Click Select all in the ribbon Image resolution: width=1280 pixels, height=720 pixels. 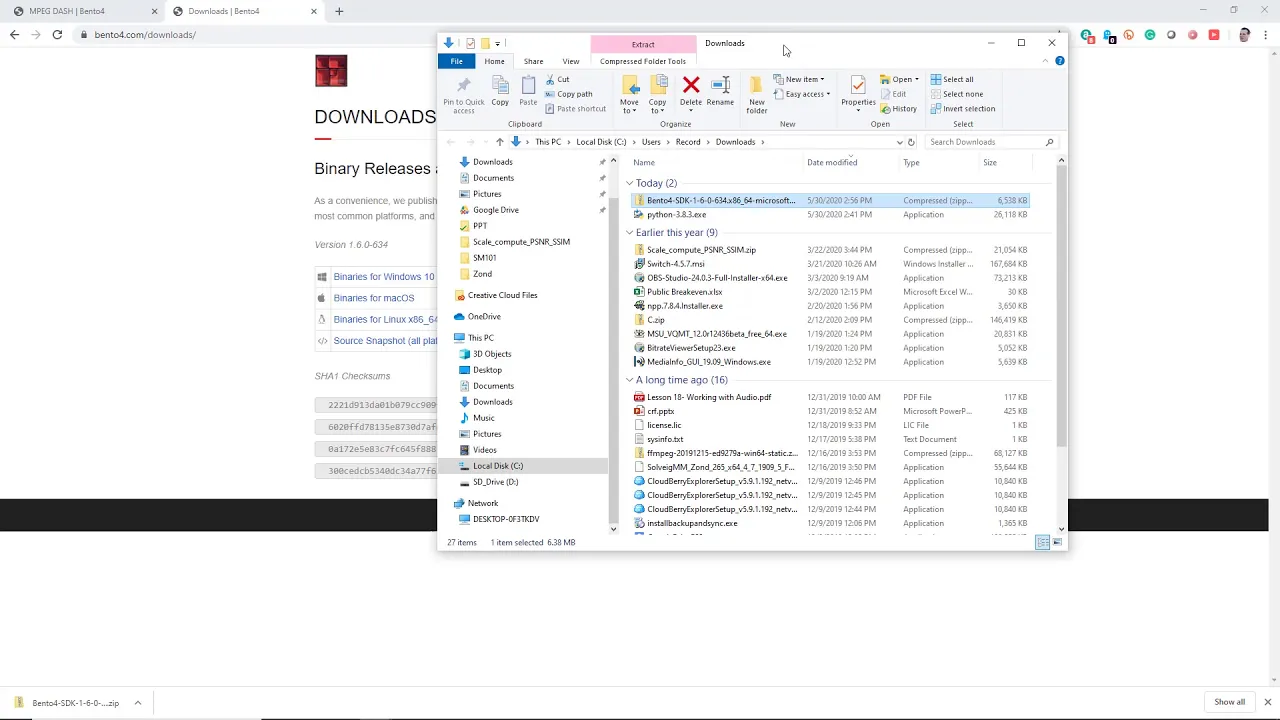point(952,79)
